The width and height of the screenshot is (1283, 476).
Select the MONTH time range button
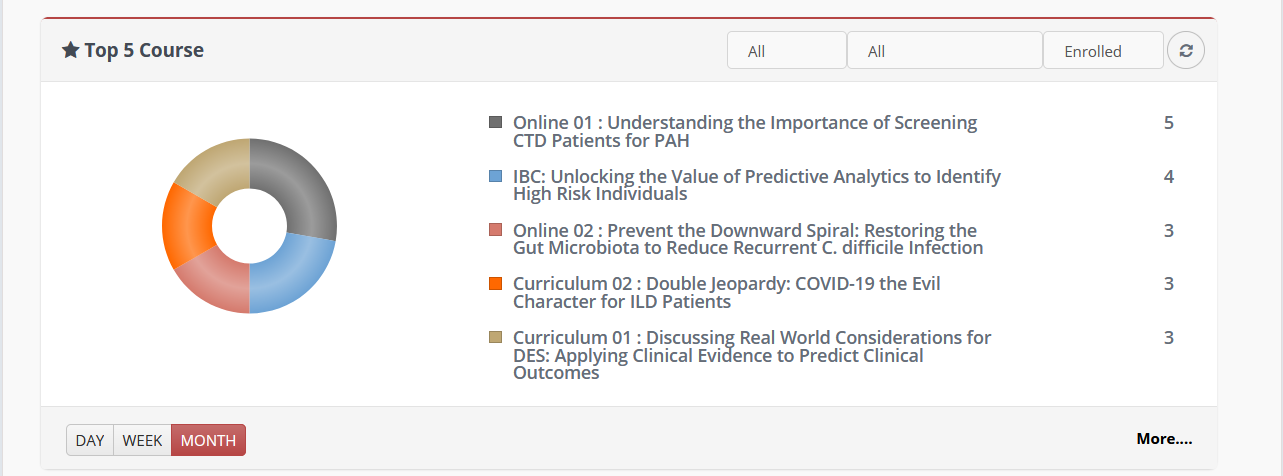click(208, 440)
